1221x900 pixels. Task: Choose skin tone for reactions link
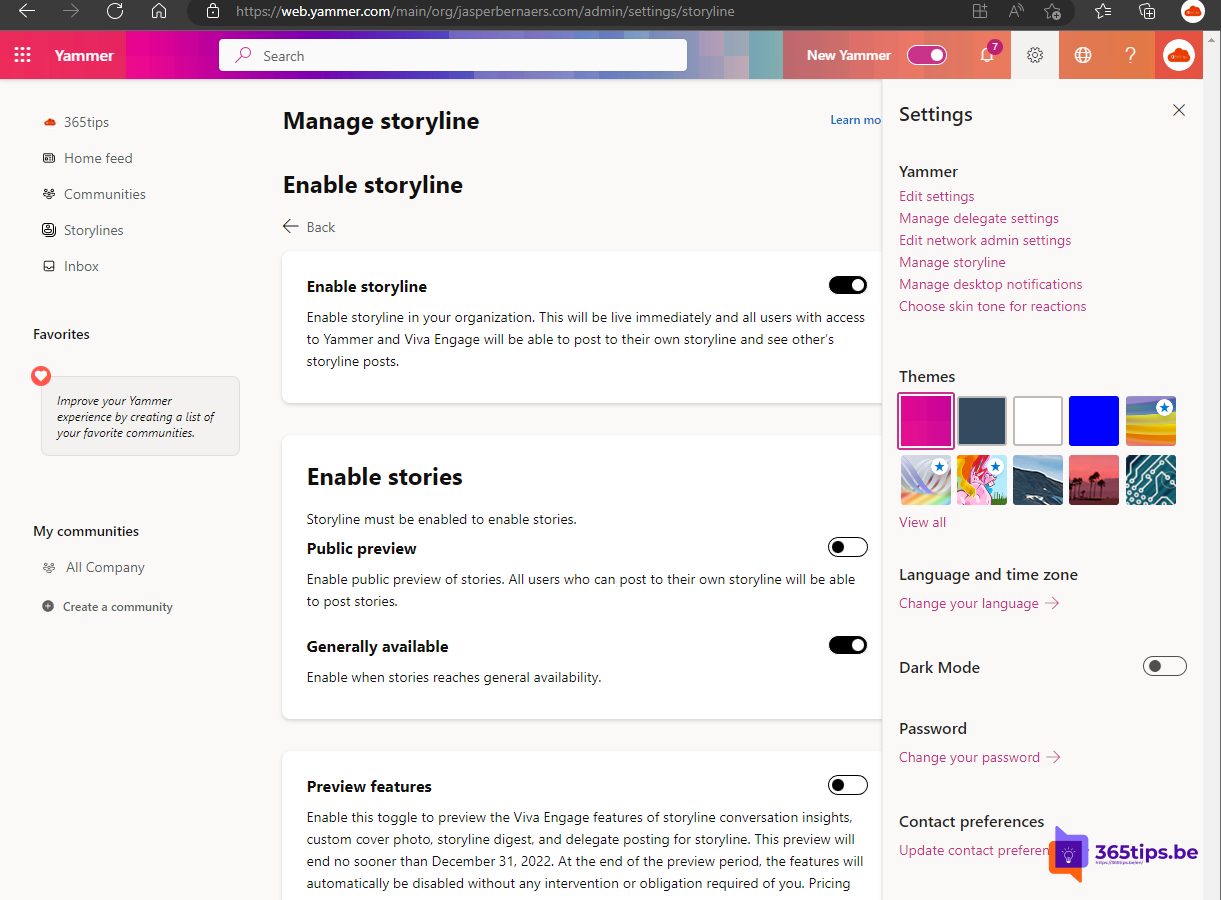(992, 306)
